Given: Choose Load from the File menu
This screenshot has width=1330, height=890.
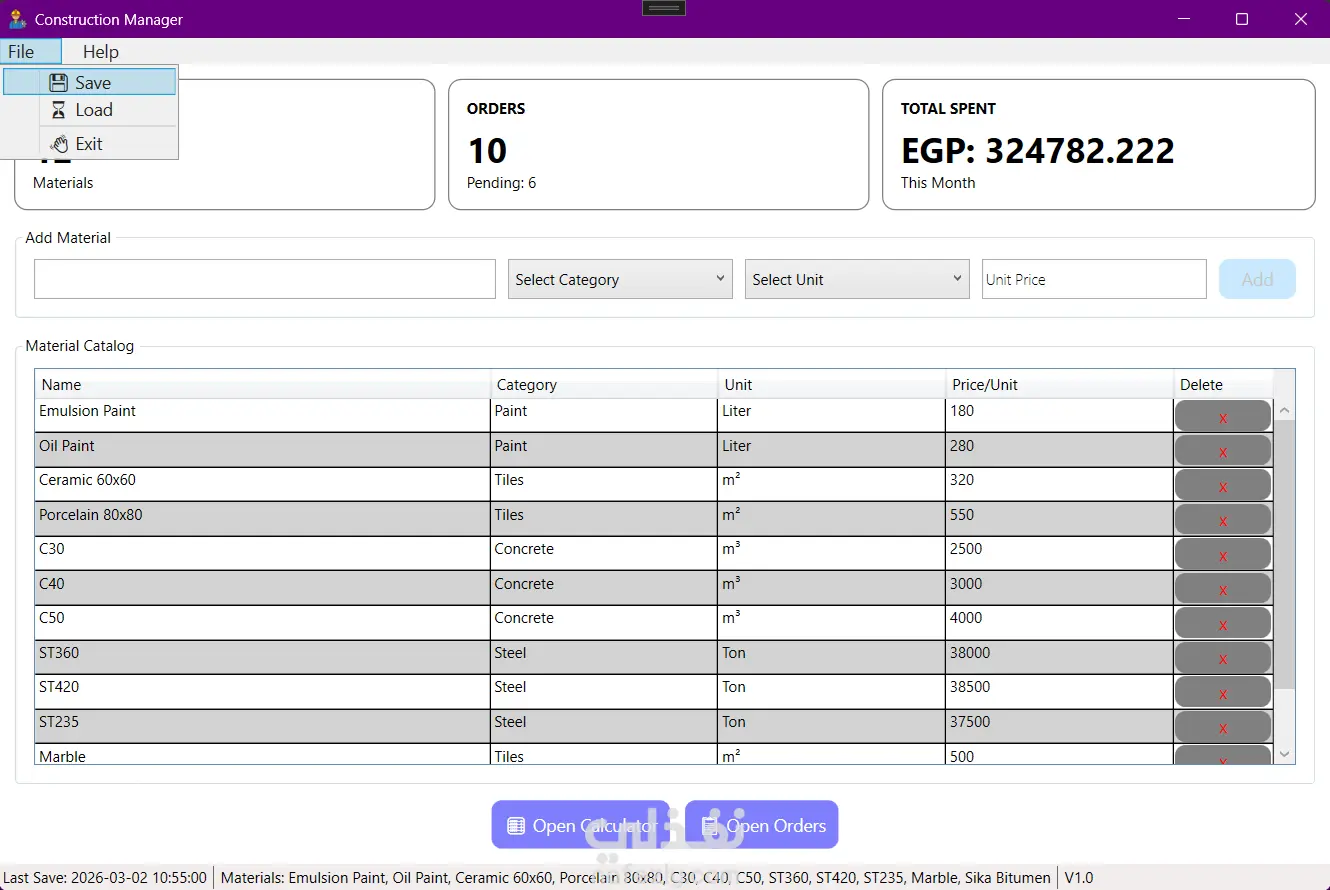Looking at the screenshot, I should pos(90,110).
